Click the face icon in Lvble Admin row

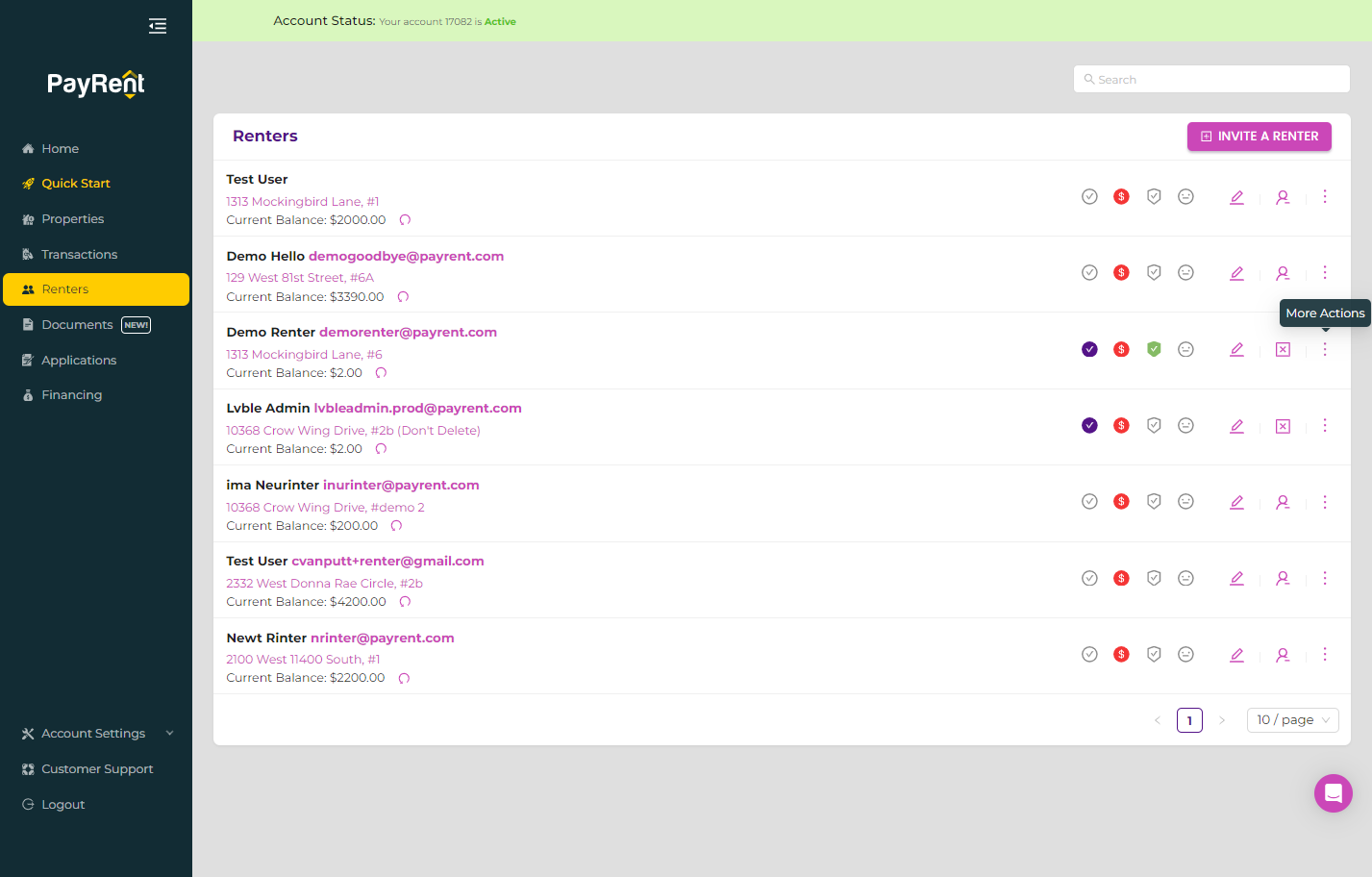pyautogui.click(x=1186, y=425)
